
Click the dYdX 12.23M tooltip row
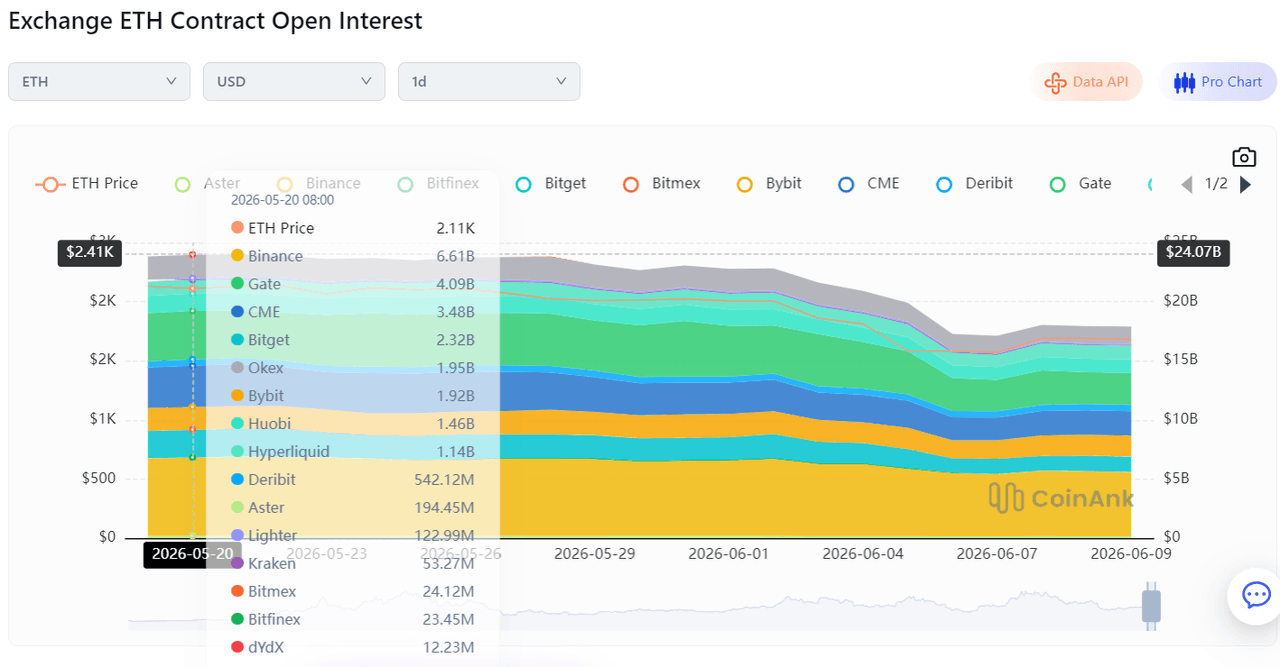[x=352, y=648]
